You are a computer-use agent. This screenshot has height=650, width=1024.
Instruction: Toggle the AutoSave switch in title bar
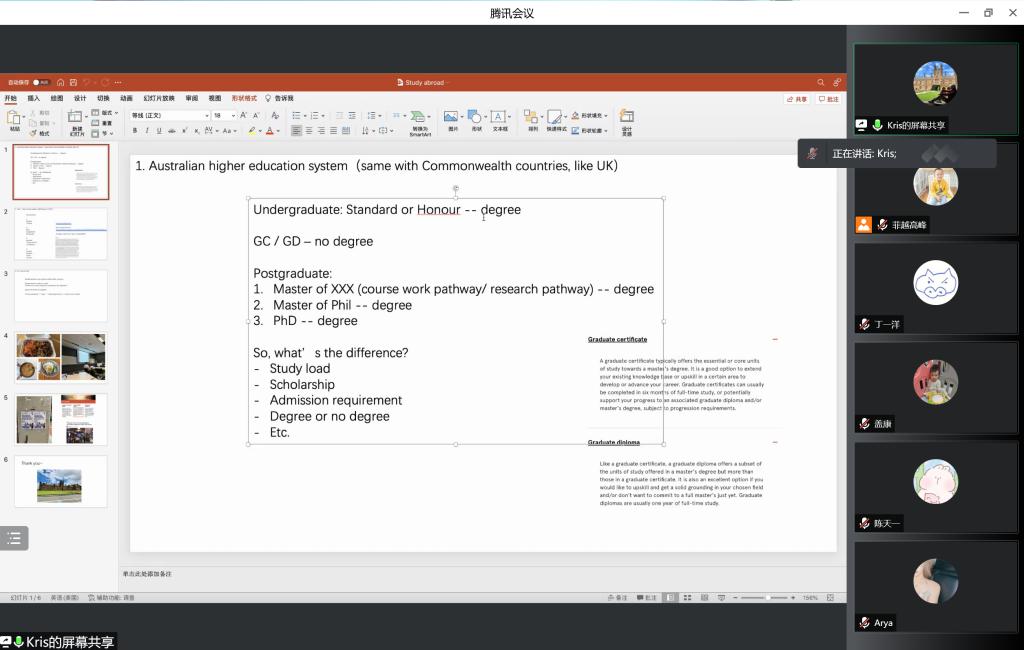click(40, 82)
